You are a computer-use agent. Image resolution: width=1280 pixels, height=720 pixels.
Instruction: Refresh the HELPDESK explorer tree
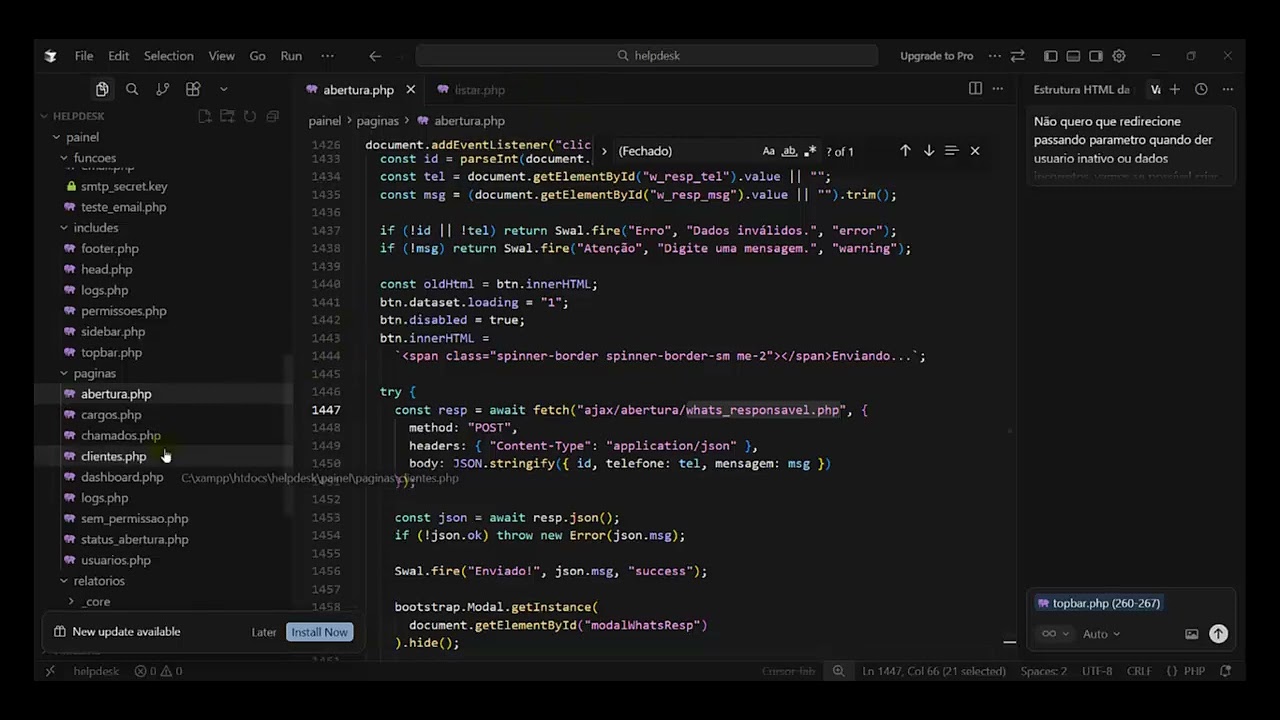pyautogui.click(x=250, y=117)
